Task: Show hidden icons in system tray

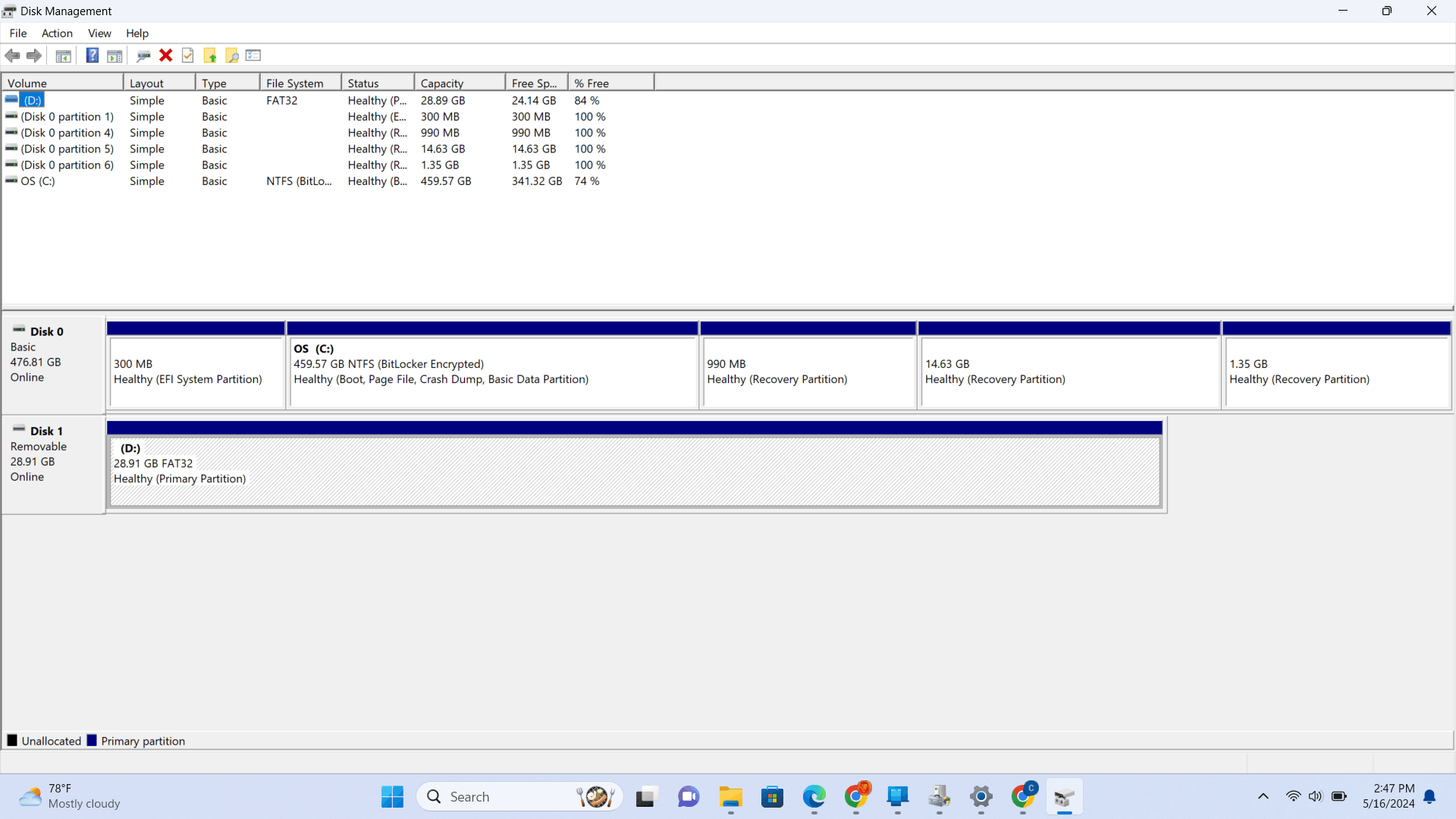Action: pos(1263,796)
